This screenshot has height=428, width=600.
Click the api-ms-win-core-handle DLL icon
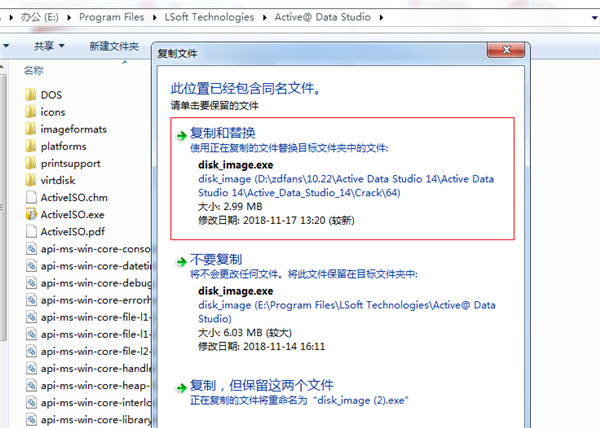coord(31,368)
